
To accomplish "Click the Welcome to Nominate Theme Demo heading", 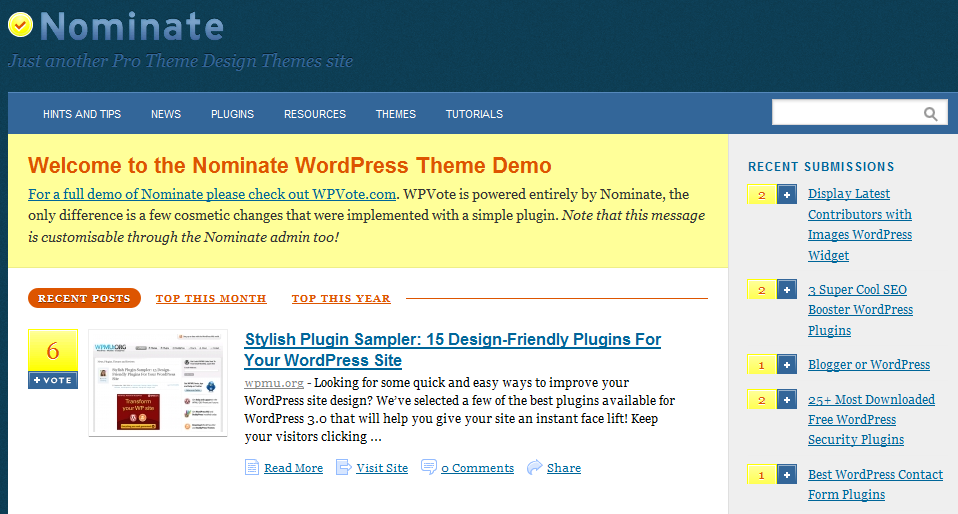I will click(290, 166).
